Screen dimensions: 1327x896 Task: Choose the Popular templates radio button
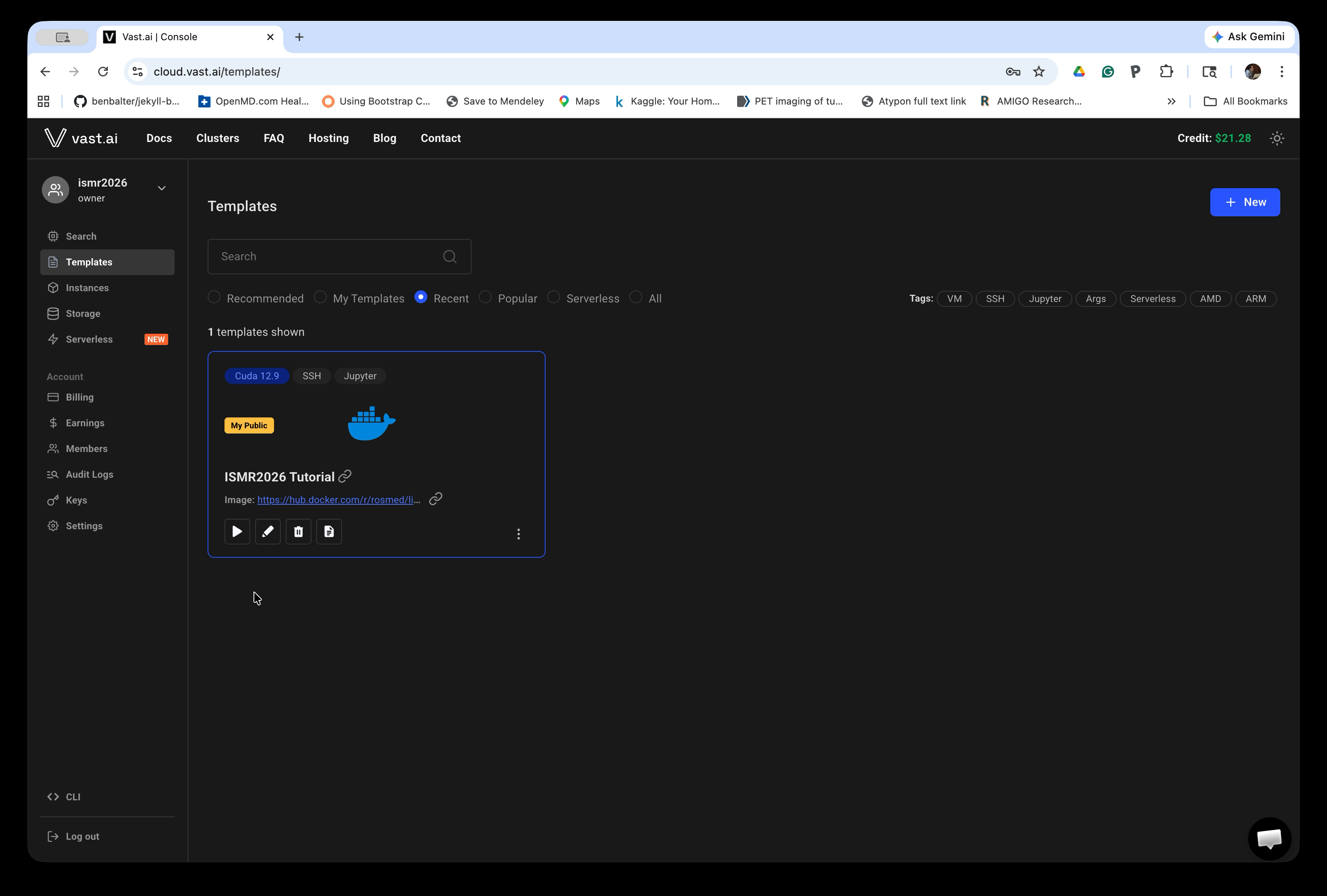[x=485, y=297]
